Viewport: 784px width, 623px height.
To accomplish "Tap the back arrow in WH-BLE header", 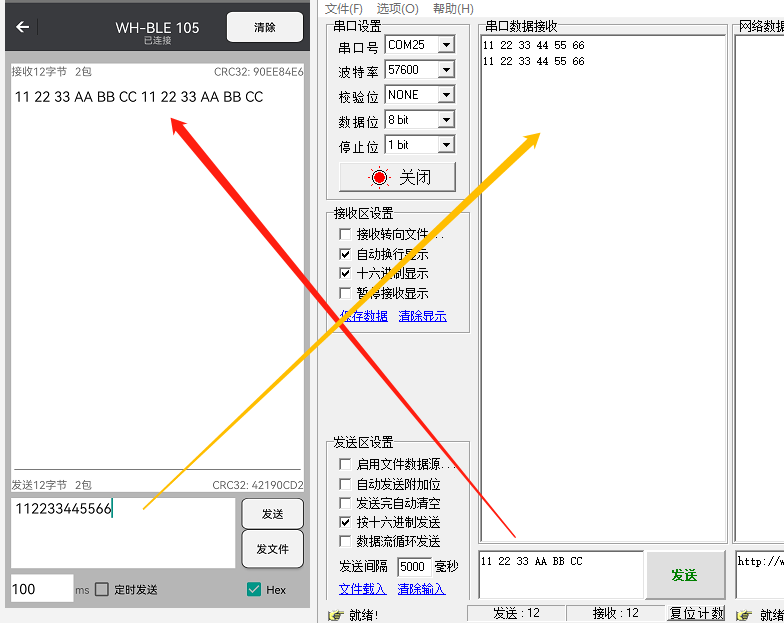I will click(x=23, y=28).
